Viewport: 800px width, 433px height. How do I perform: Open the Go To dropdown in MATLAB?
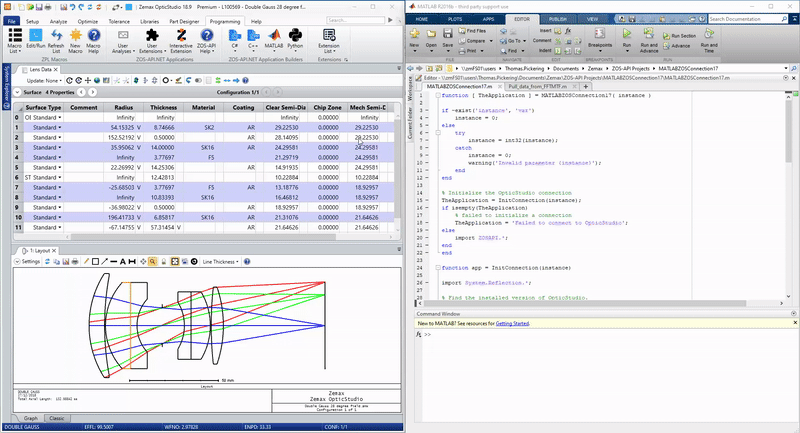click(512, 41)
